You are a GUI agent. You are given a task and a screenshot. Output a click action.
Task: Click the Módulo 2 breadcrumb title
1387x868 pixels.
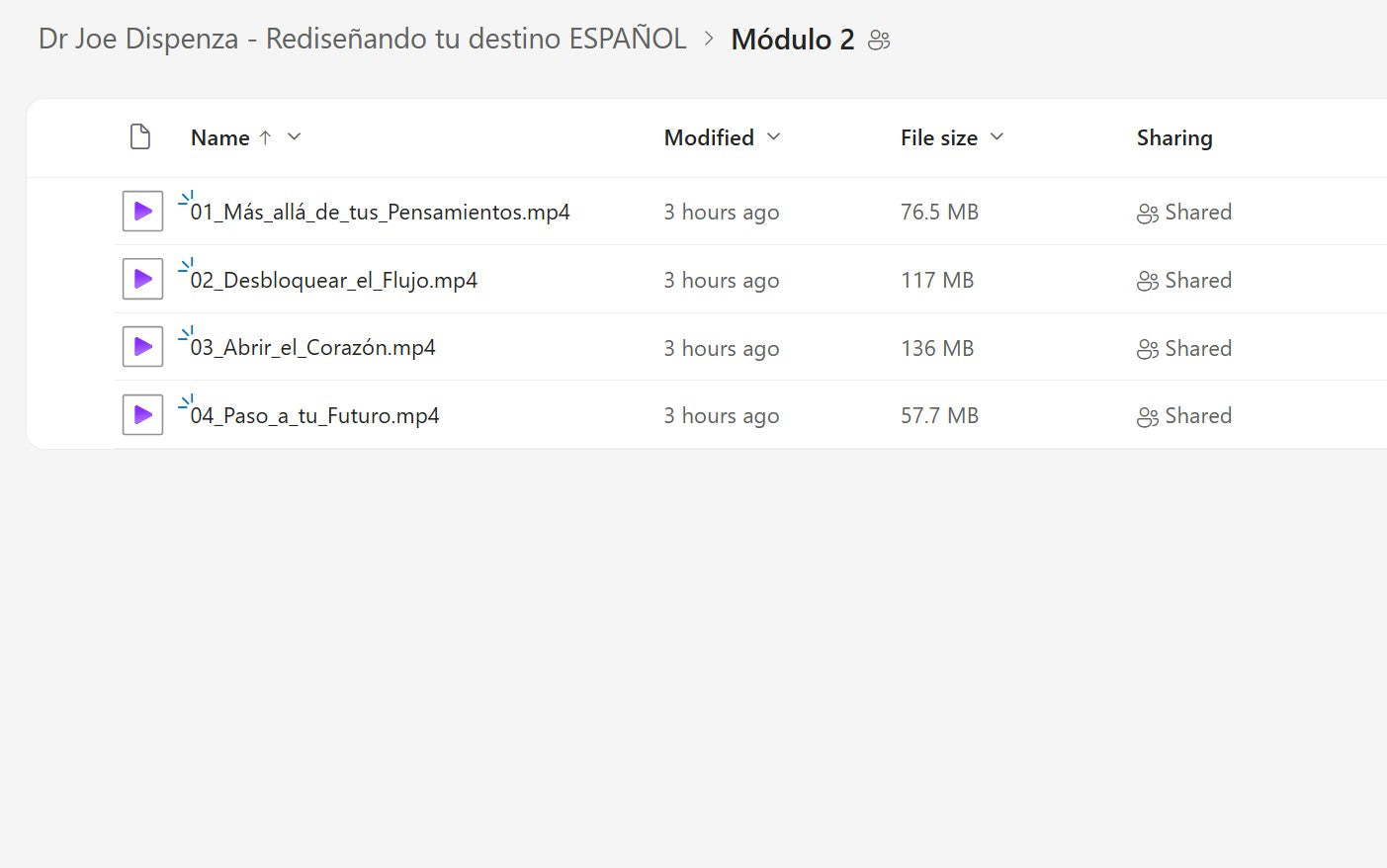coord(792,40)
